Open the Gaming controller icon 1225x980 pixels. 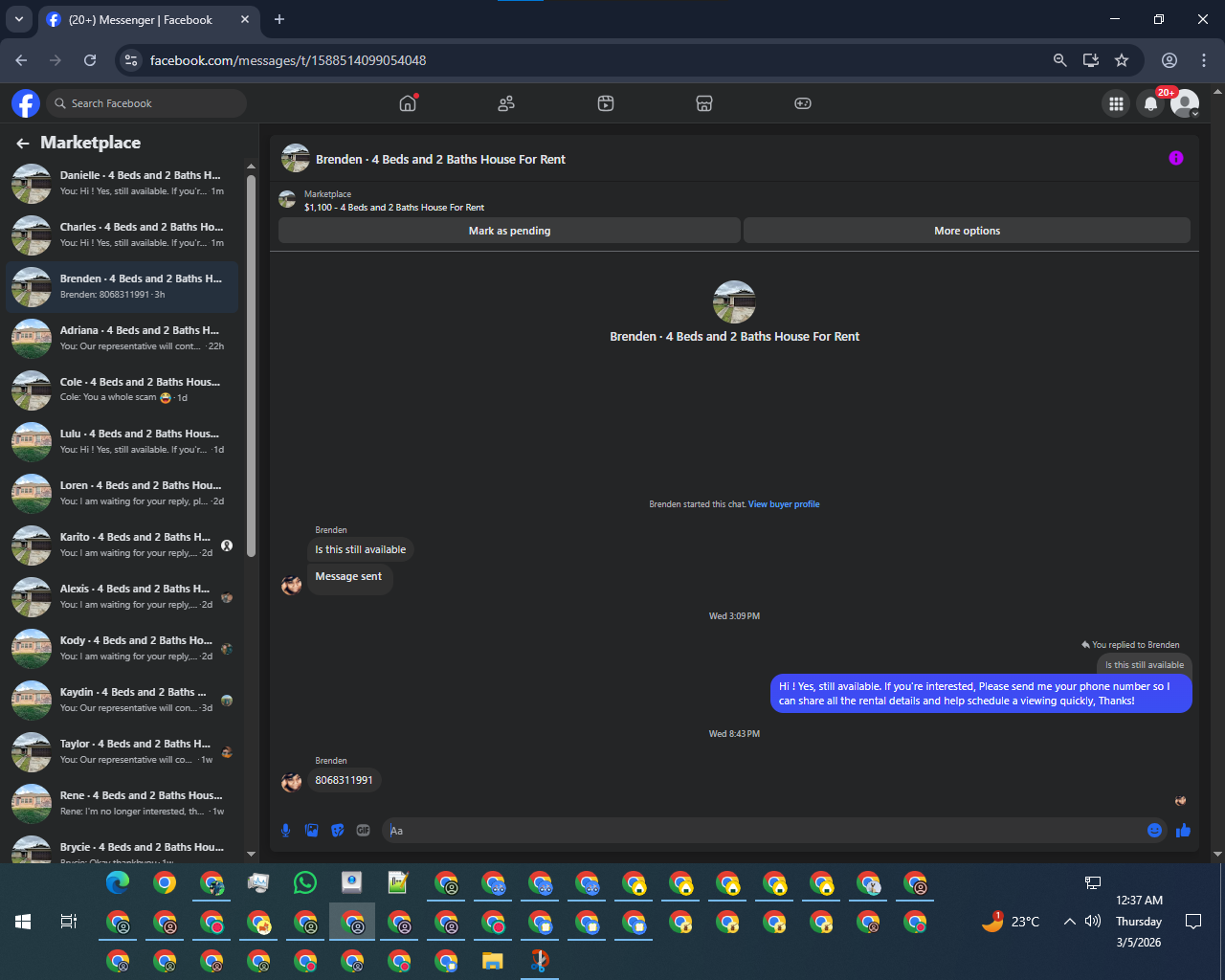click(803, 103)
